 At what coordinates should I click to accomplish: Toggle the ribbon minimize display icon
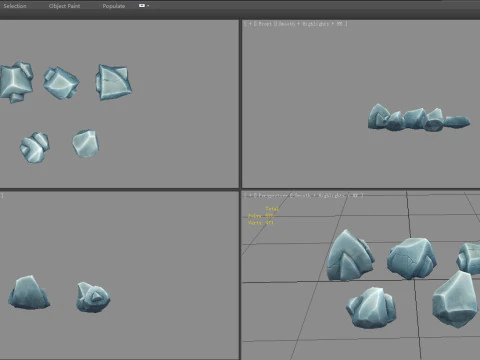pos(142,6)
